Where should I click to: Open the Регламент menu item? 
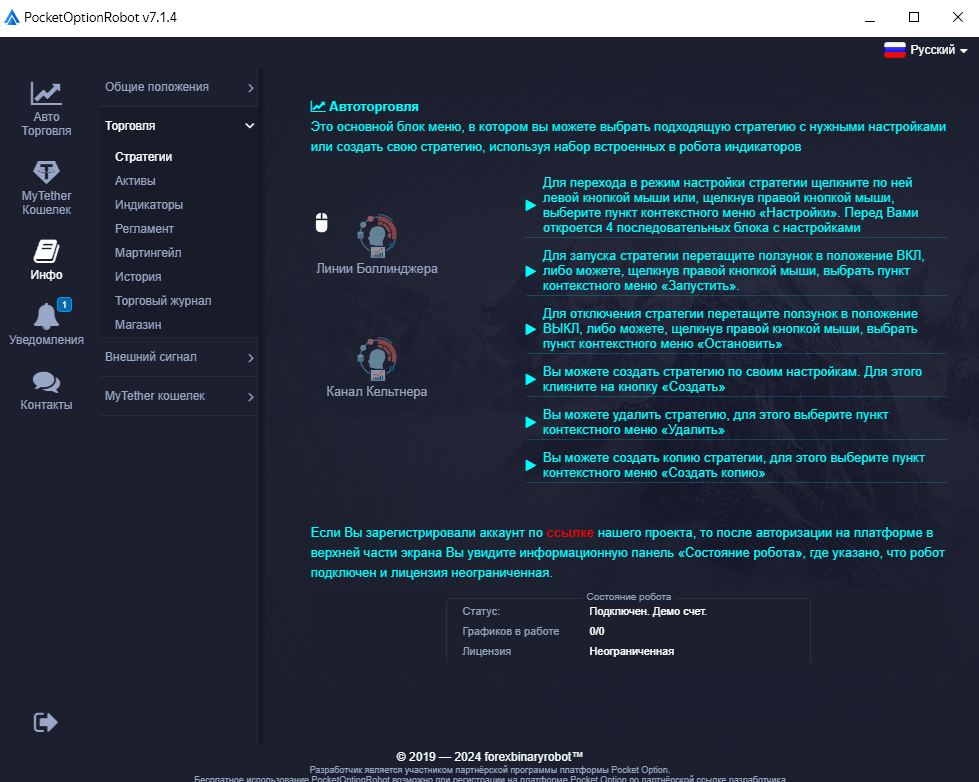pos(144,229)
